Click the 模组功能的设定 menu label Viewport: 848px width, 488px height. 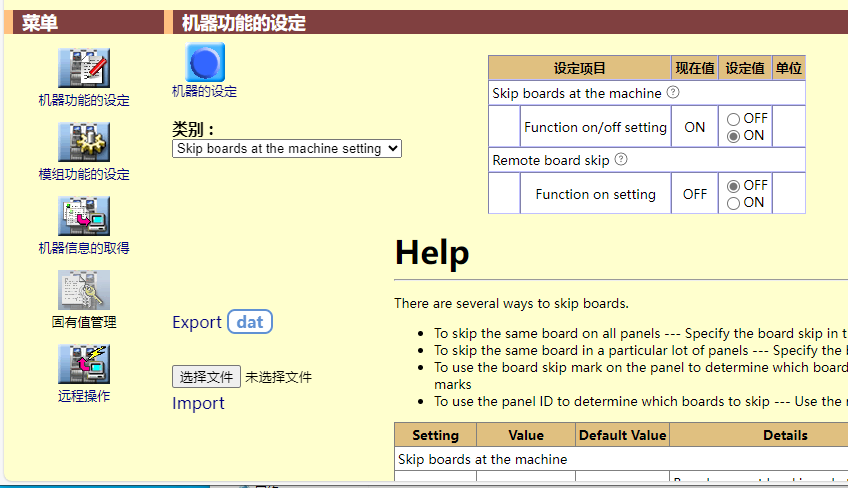(84, 174)
